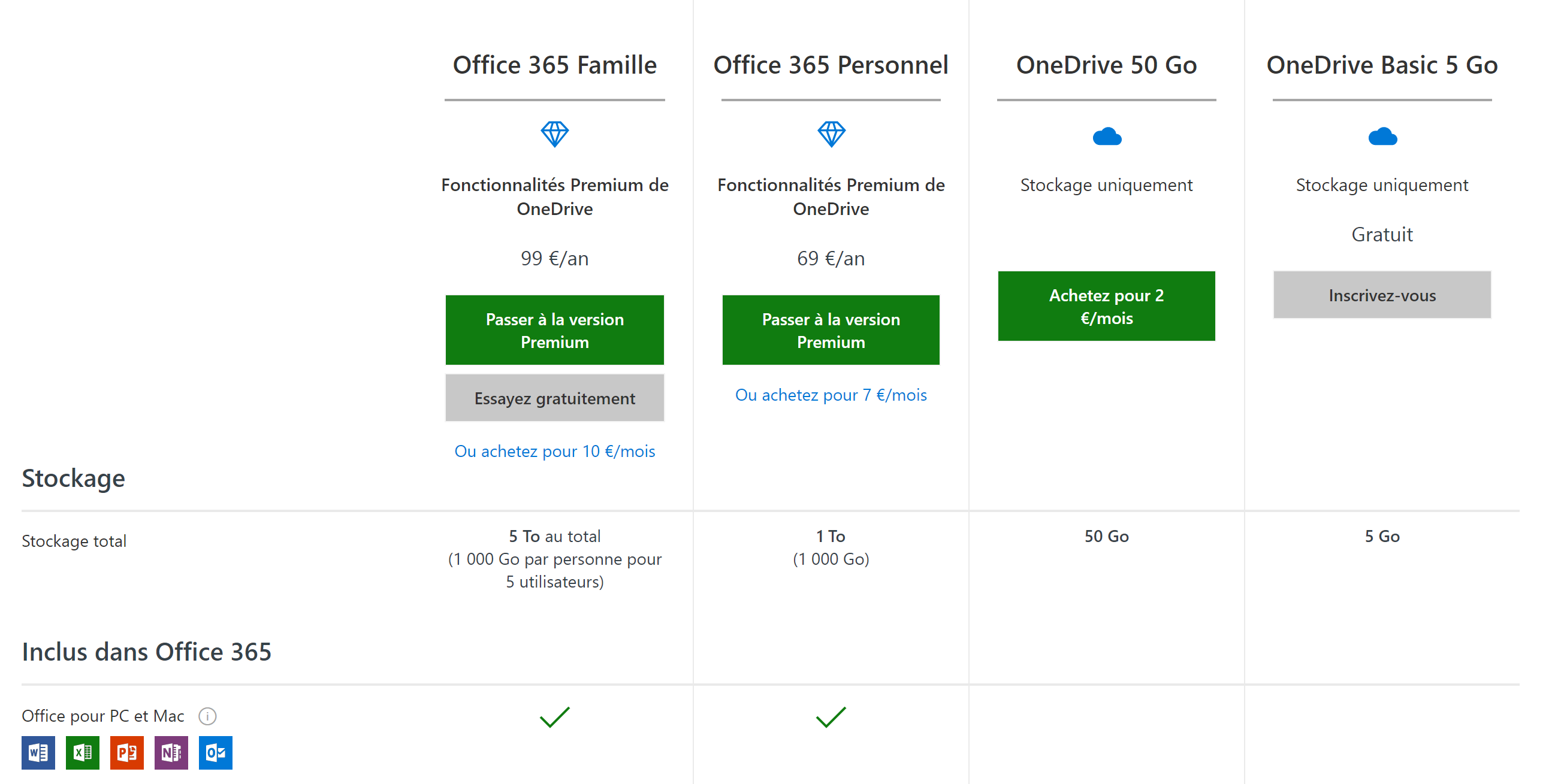Click the Inscrivez-vous button
Viewport: 1567px width, 784px height.
[x=1382, y=295]
